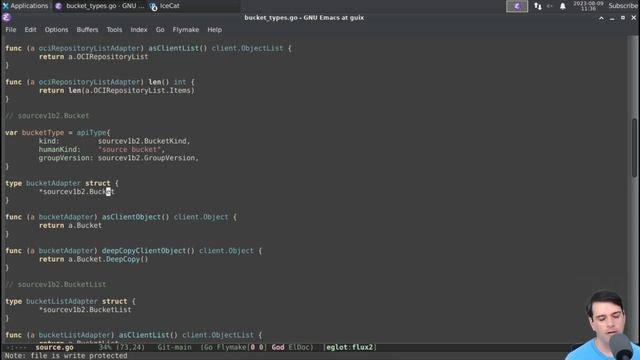Click the vertical scrollbar thumb
This screenshot has width=640, height=360.
click(634, 148)
